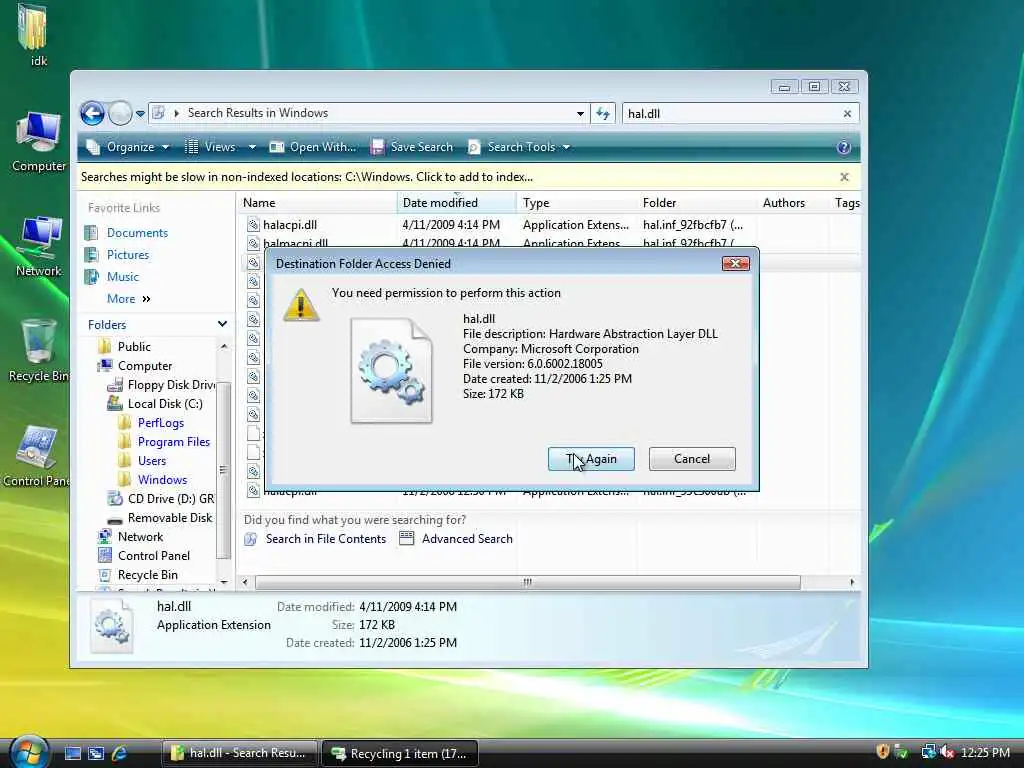Sort by Date modified column
The image size is (1024, 768).
[456, 203]
